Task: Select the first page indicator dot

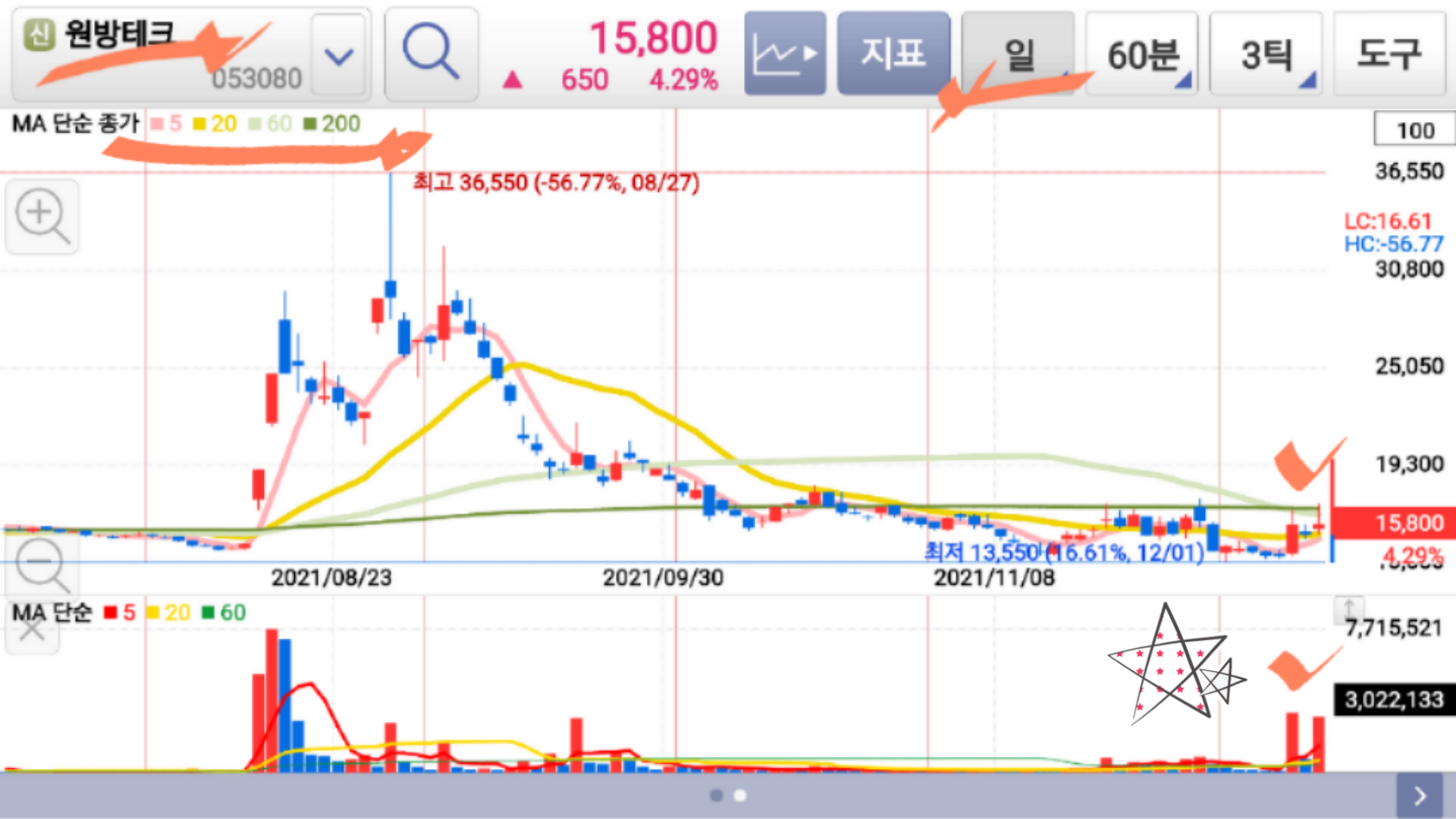Action: (716, 795)
